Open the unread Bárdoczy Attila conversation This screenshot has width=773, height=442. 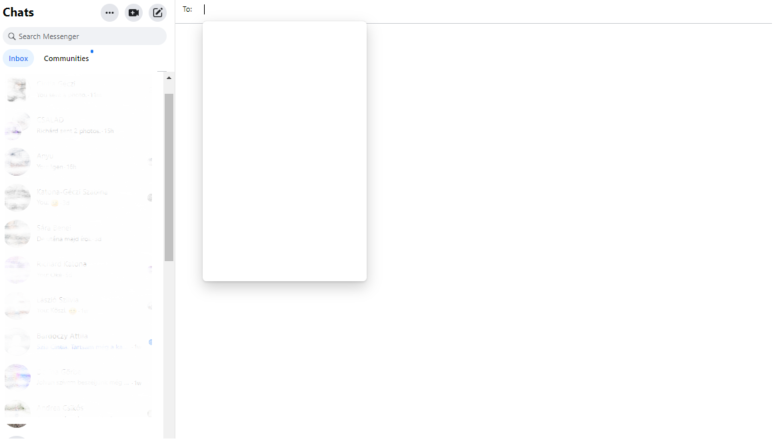[x=80, y=341]
